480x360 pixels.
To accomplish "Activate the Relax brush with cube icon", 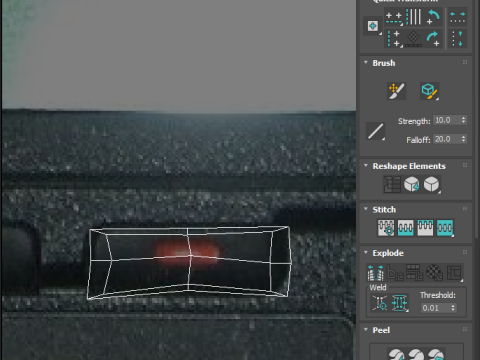I will [429, 91].
